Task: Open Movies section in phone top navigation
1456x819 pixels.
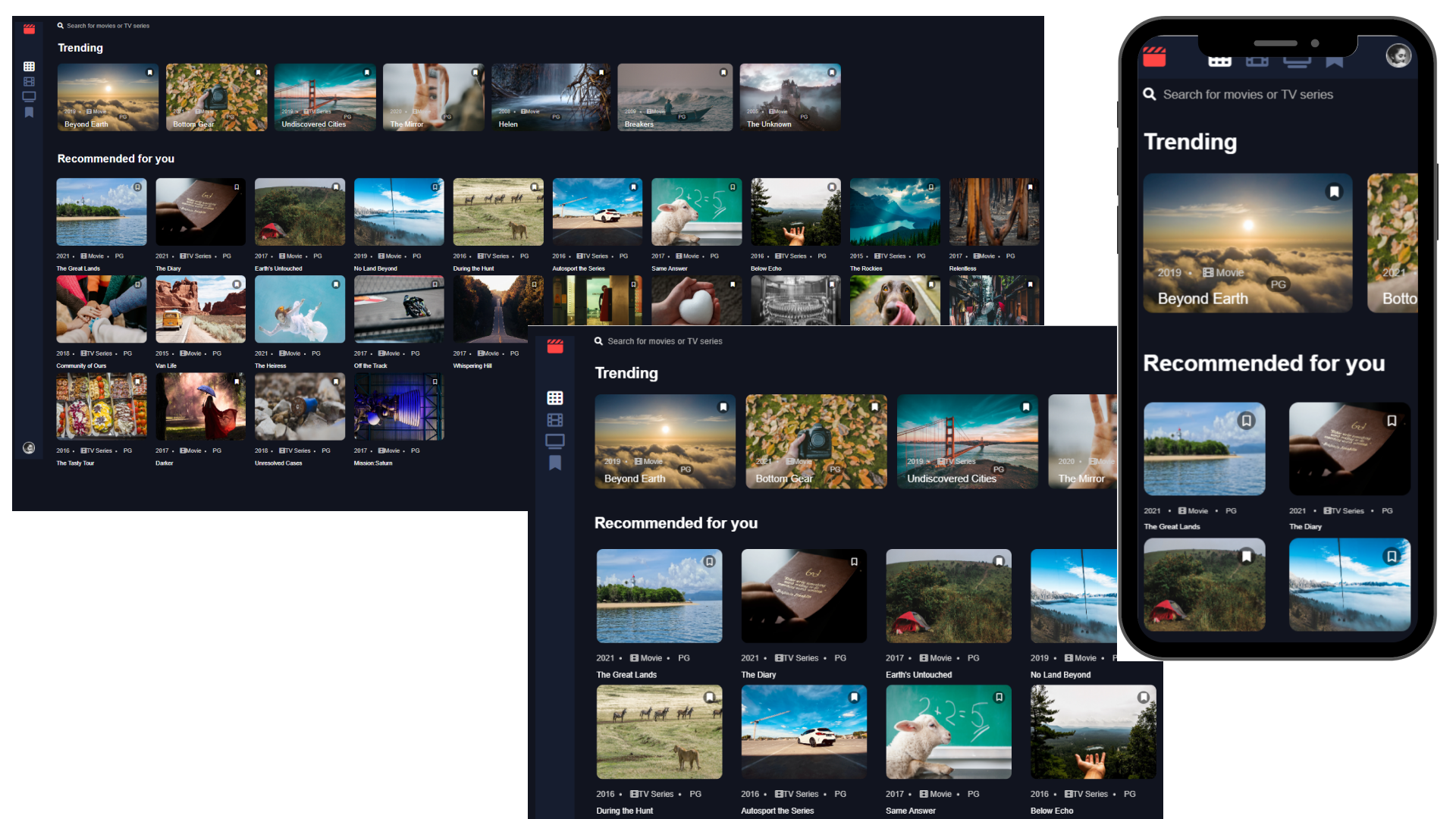Action: 1257,61
